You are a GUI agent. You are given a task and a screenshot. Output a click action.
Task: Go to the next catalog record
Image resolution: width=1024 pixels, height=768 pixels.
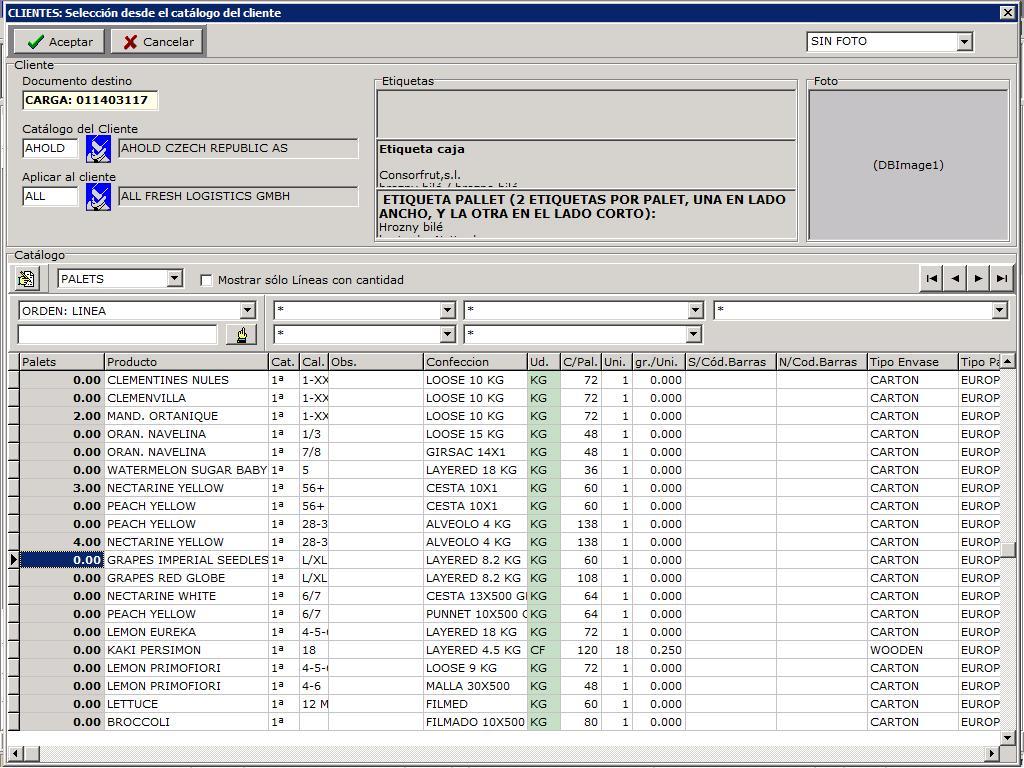tap(978, 279)
